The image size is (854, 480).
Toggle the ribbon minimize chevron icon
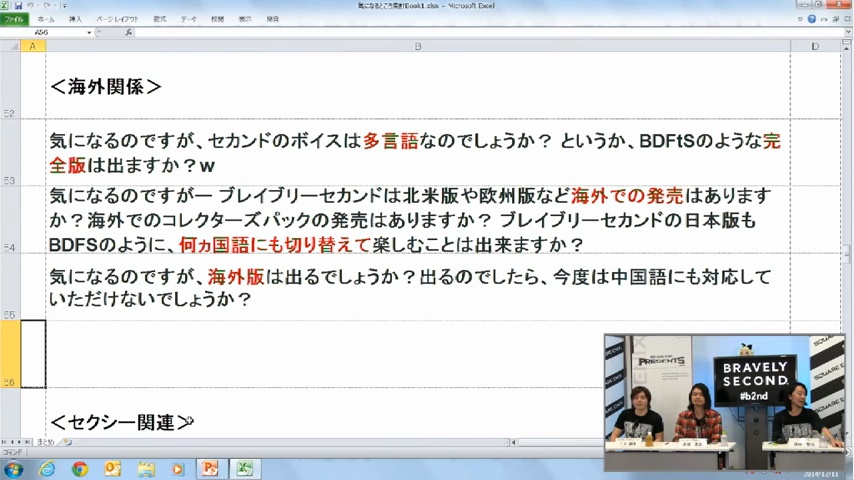800,19
